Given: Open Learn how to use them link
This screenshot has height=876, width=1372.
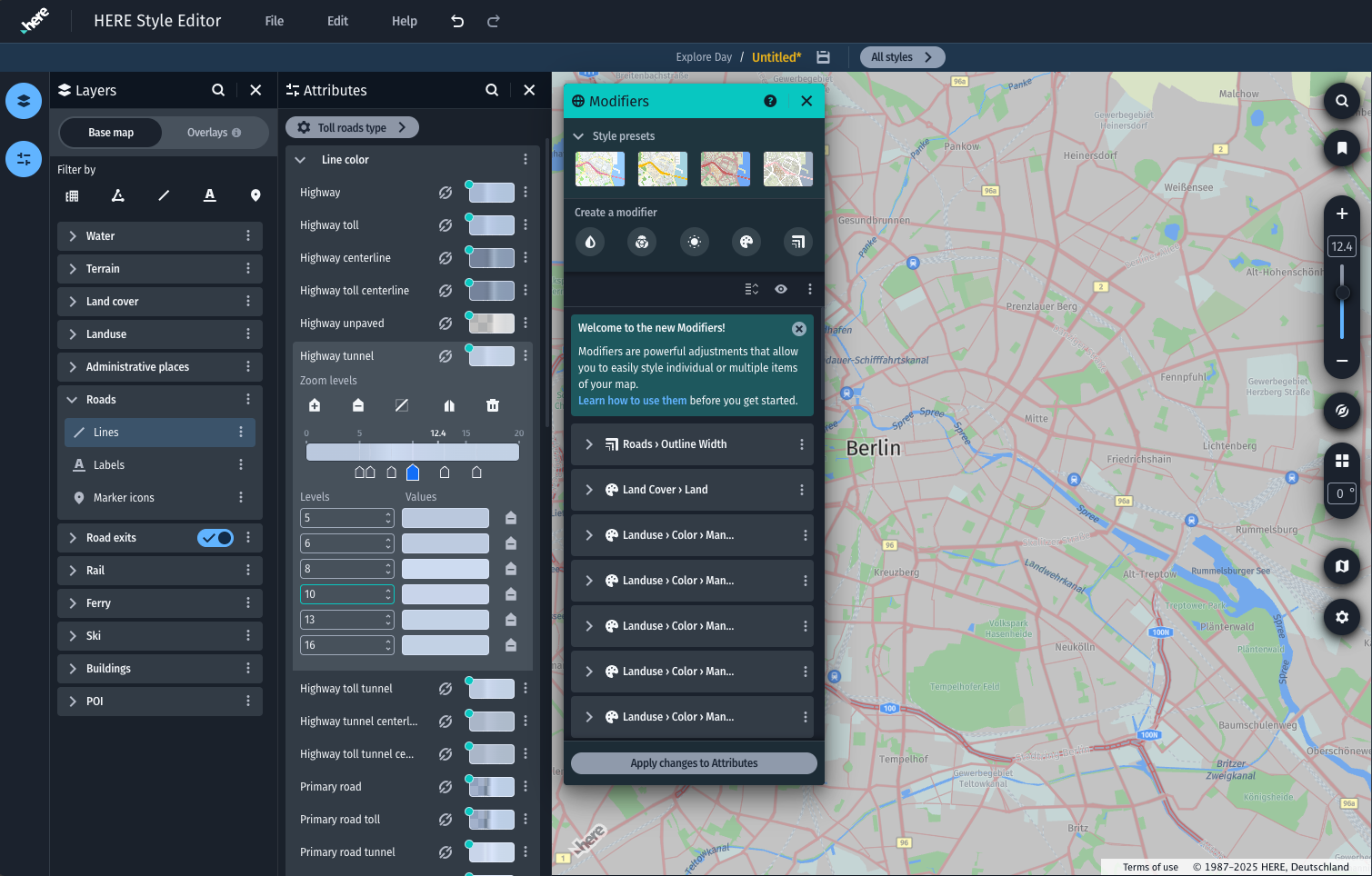Looking at the screenshot, I should [632, 401].
